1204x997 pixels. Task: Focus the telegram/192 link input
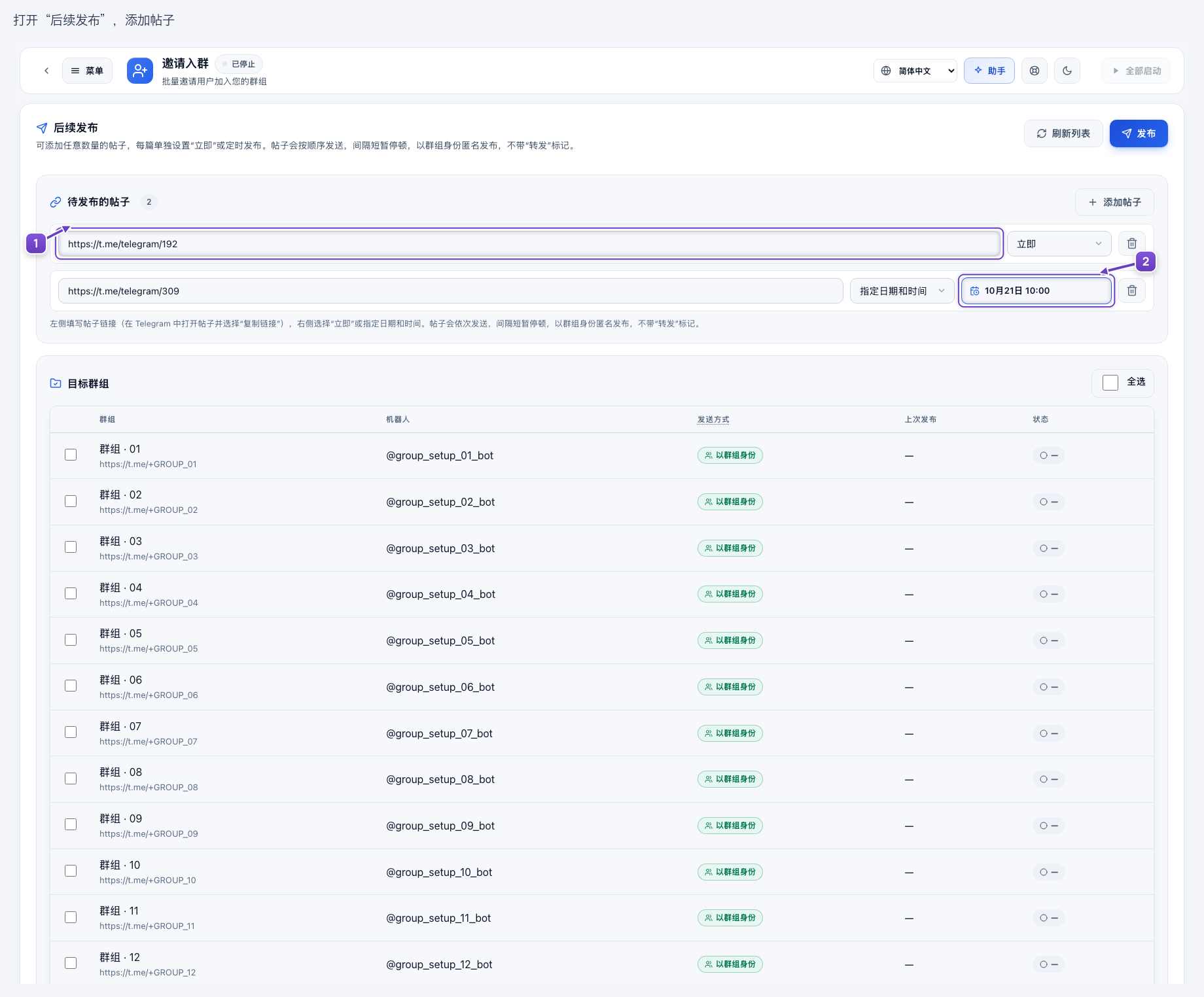click(529, 244)
